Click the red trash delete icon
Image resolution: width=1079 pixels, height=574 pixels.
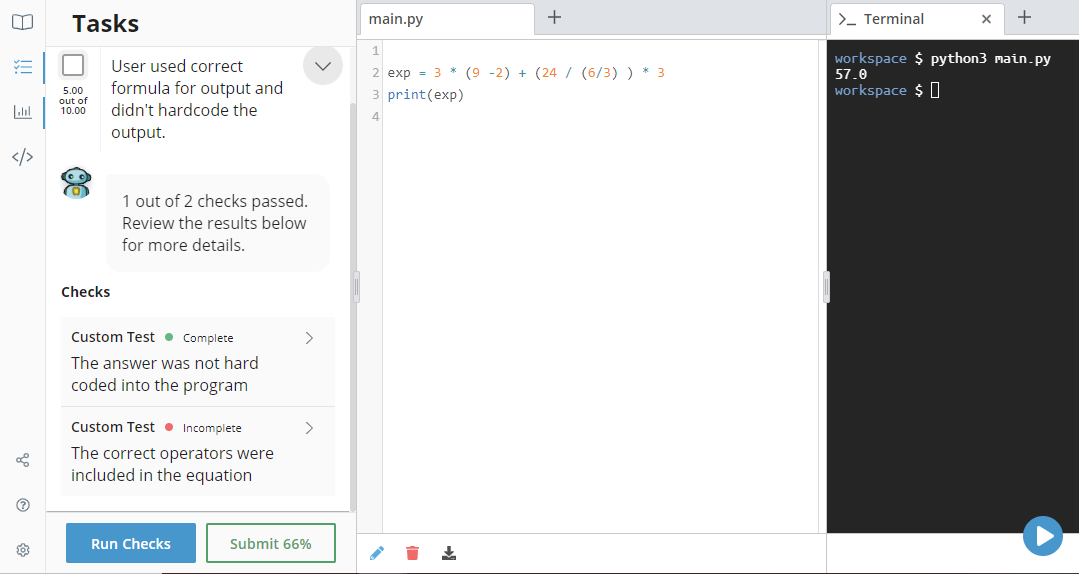coord(412,553)
